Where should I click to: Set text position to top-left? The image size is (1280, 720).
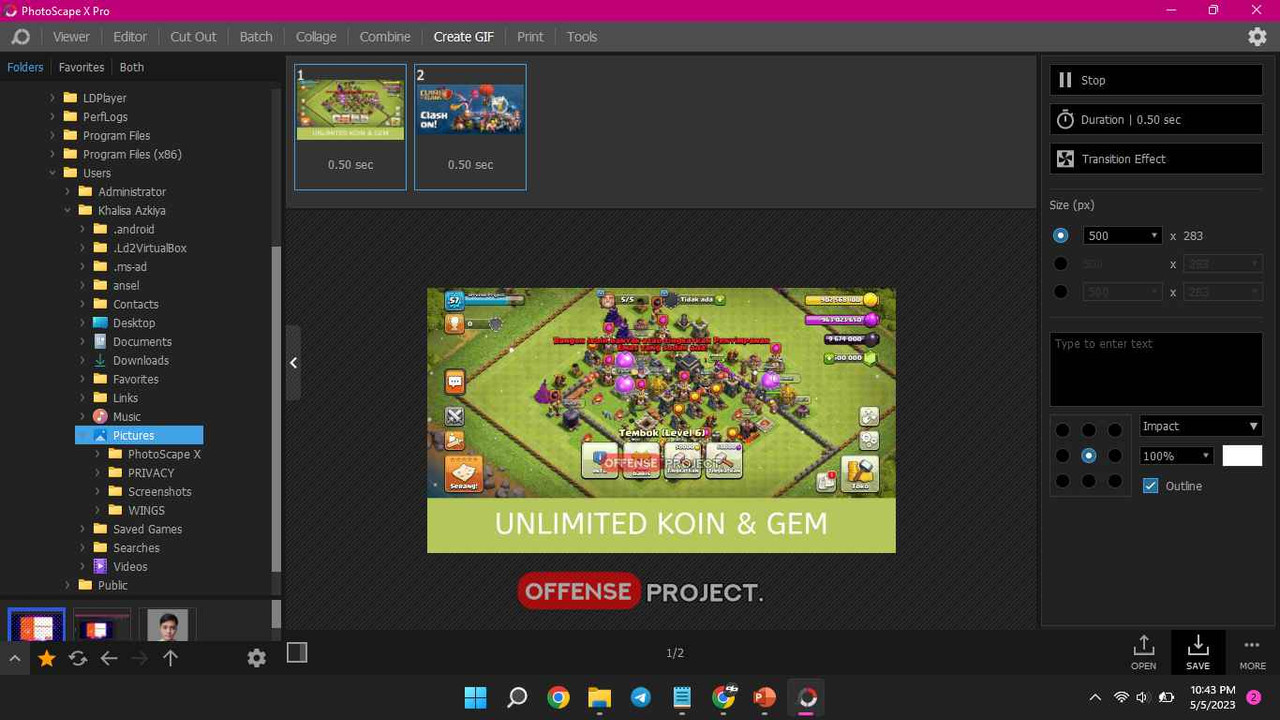point(1062,430)
